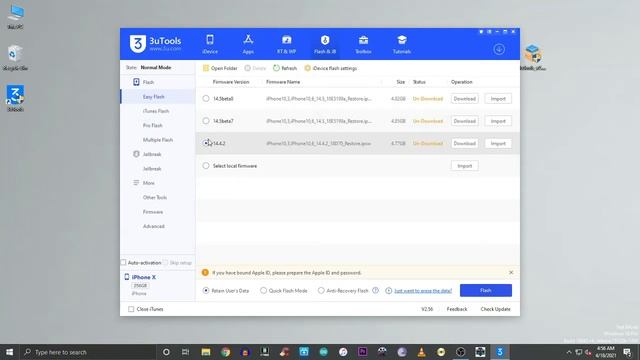The height and width of the screenshot is (360, 640).
Task: Toggle the Auto-activation checkbox
Action: [x=123, y=262]
